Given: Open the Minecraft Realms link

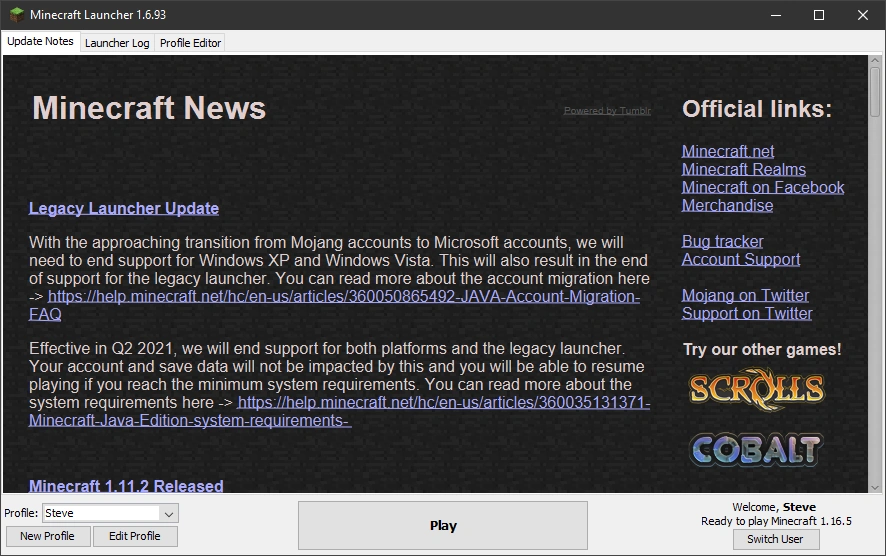Looking at the screenshot, I should click(x=744, y=170).
